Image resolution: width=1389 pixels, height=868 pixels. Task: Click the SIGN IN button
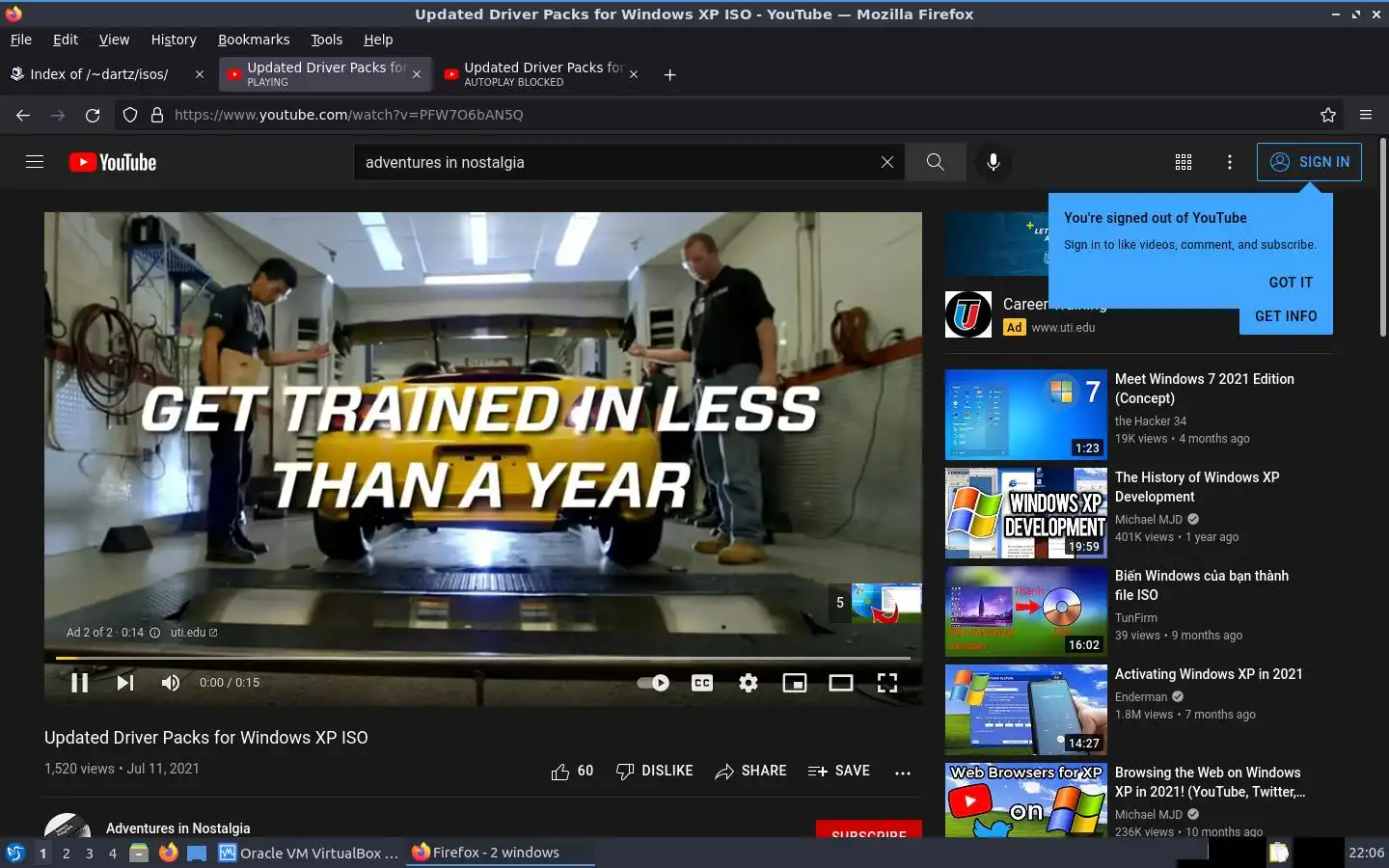coord(1309,162)
